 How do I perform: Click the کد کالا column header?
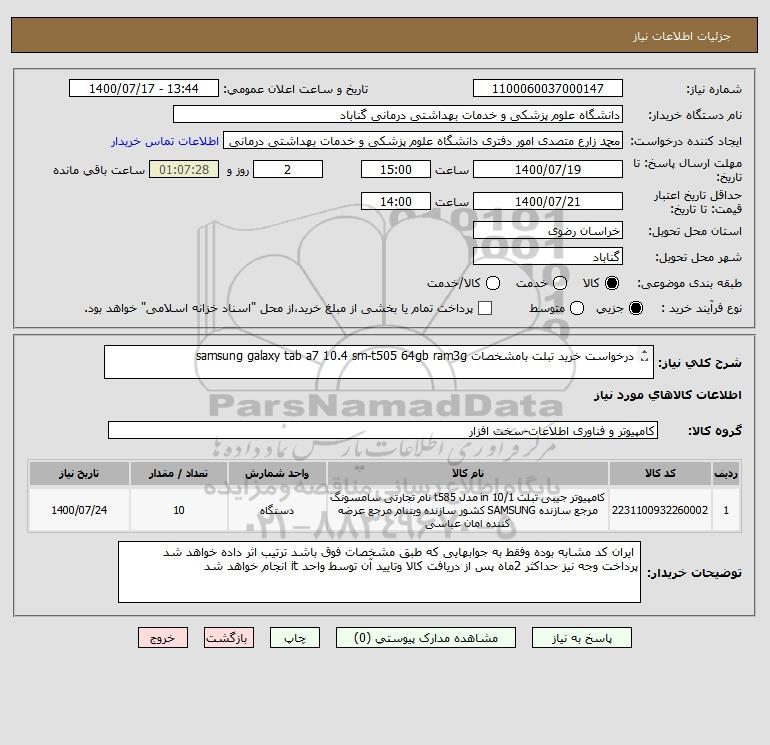(660, 473)
